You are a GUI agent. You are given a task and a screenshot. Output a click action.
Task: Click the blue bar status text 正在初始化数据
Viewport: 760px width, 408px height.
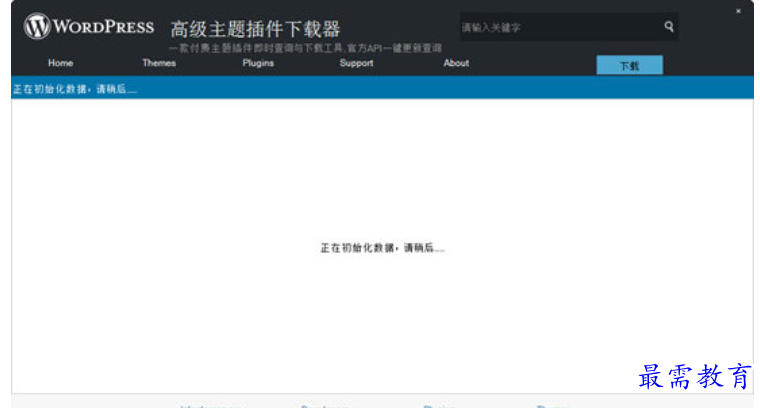point(75,89)
